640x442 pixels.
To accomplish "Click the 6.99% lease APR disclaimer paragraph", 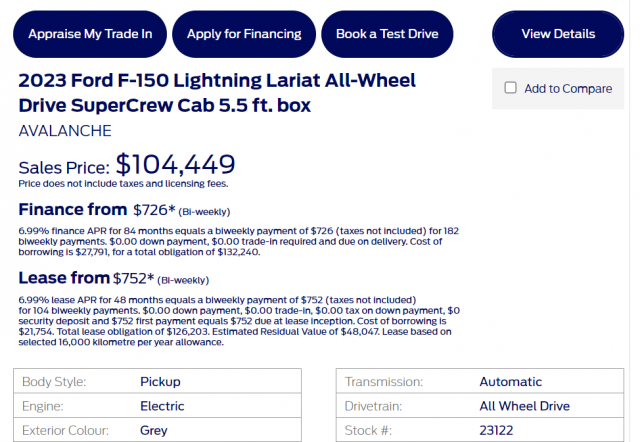I will 235,320.
